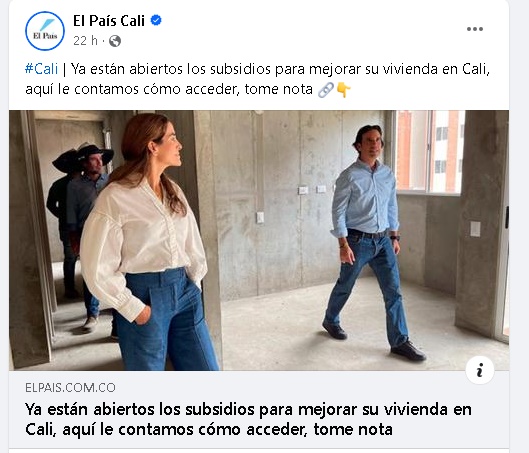Open the El País Cali profile picture
Image resolution: width=529 pixels, height=453 pixels.
[x=45, y=31]
